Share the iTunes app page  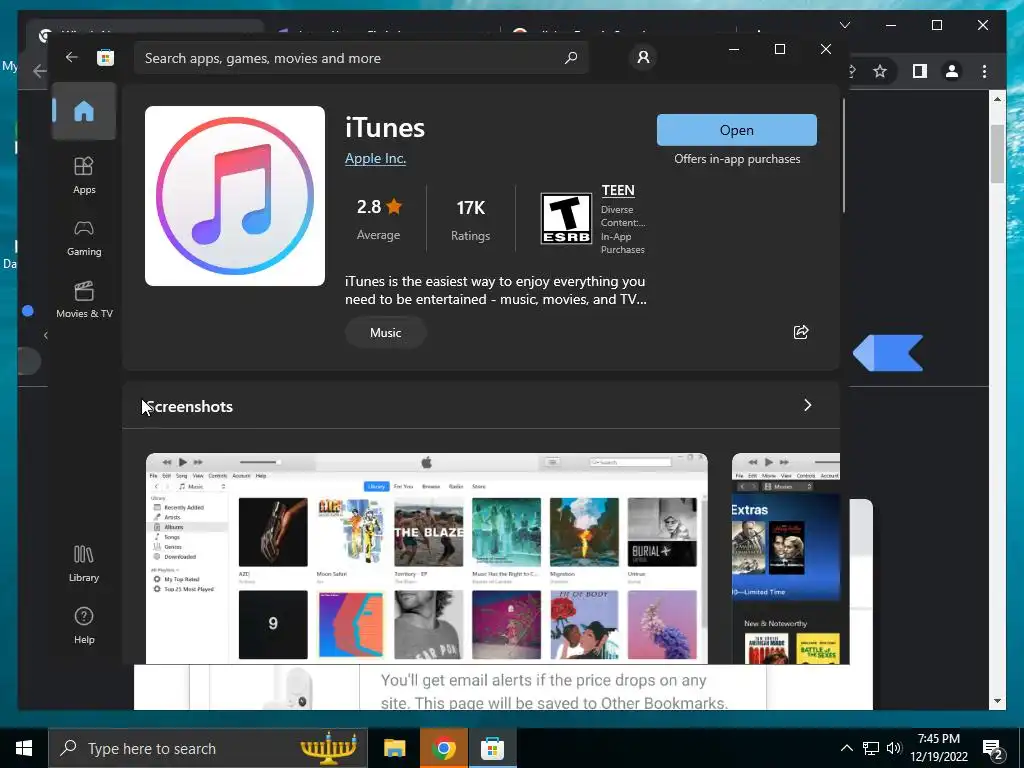[x=801, y=332]
